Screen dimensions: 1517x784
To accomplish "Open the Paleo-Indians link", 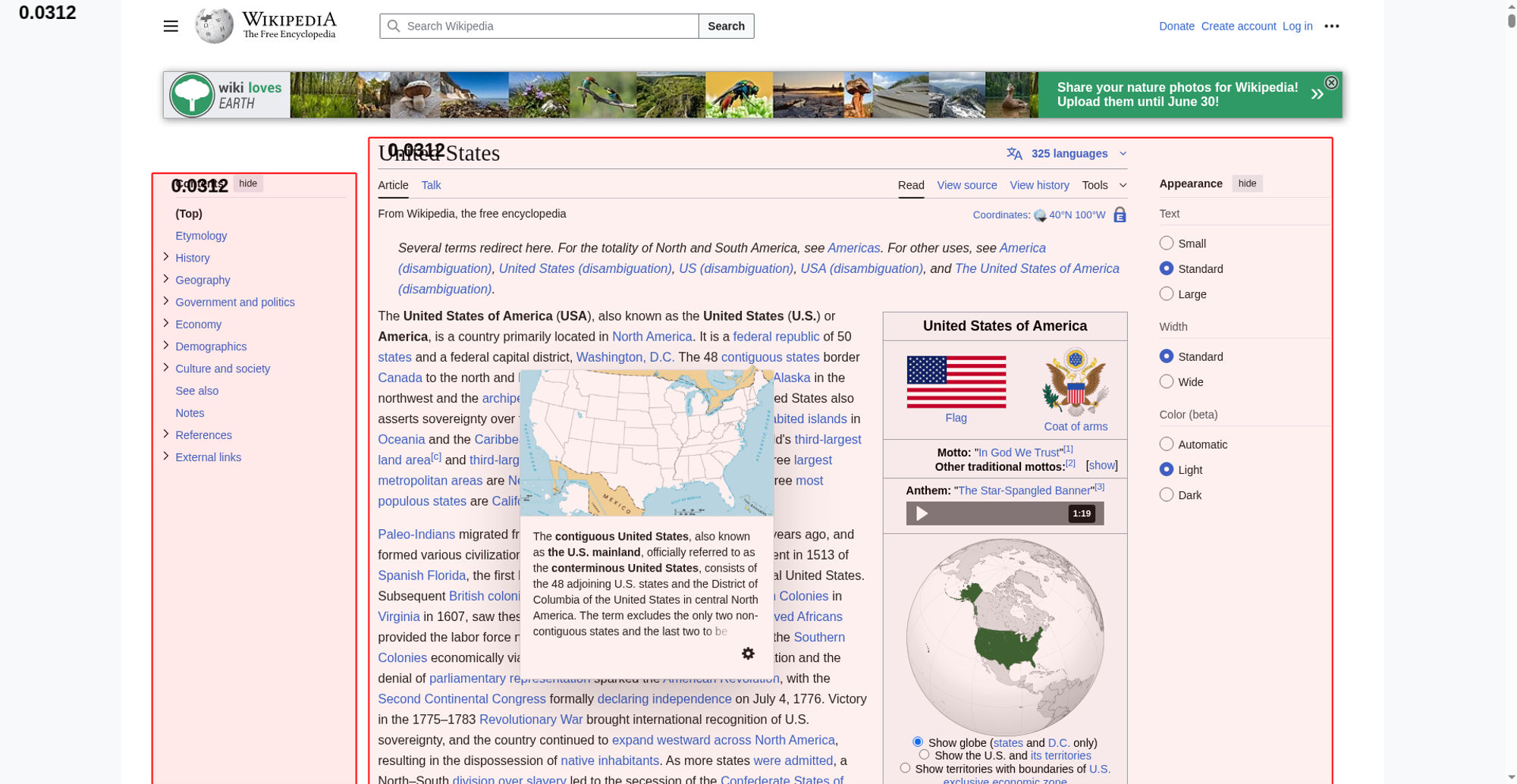I will pos(416,535).
